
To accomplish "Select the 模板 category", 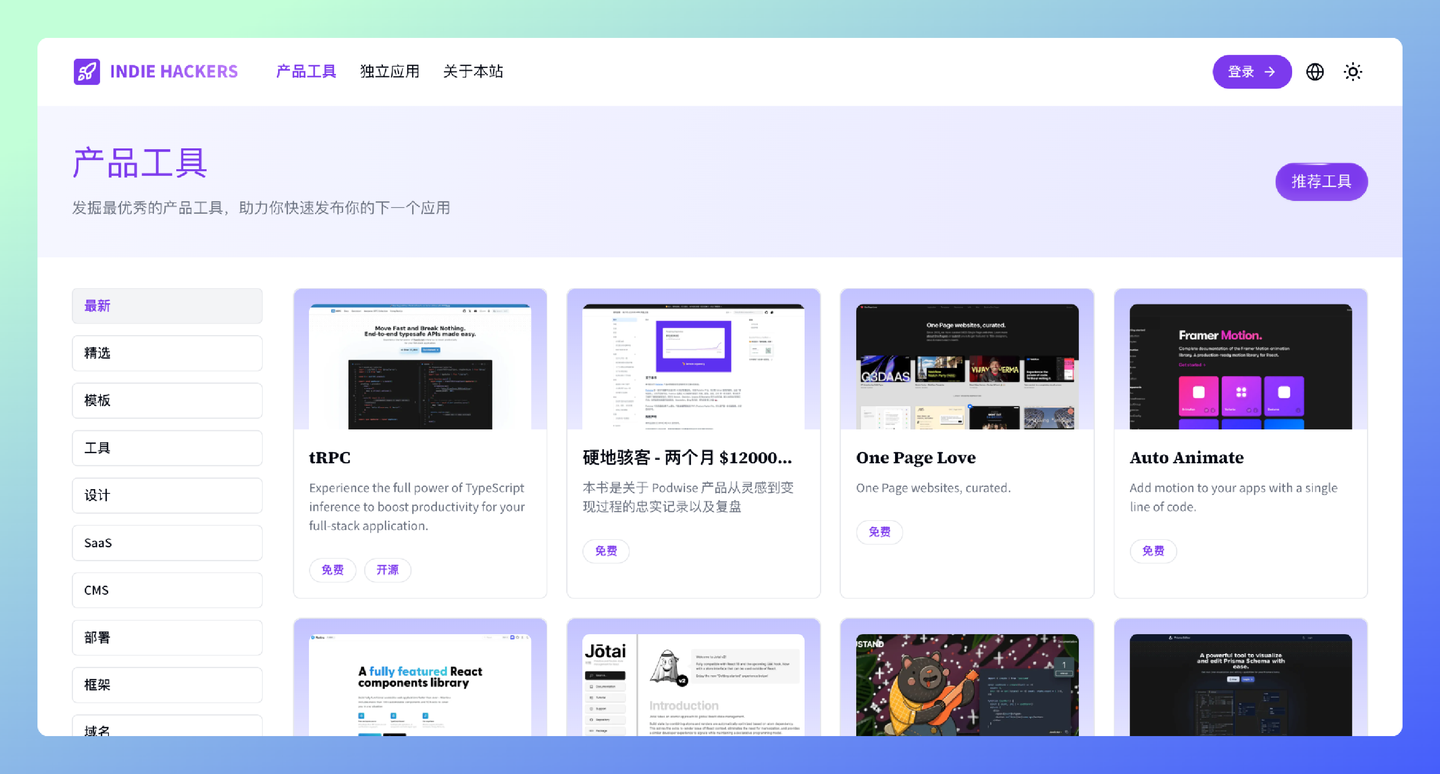I will [x=167, y=401].
